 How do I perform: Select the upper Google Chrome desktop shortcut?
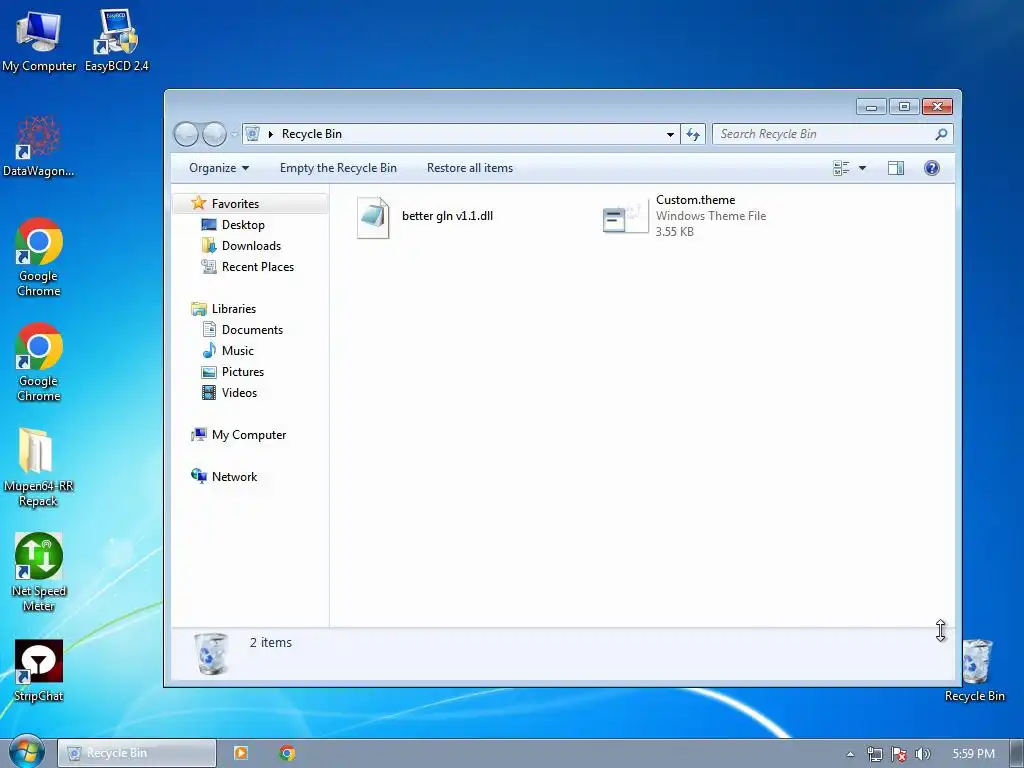coord(39,257)
